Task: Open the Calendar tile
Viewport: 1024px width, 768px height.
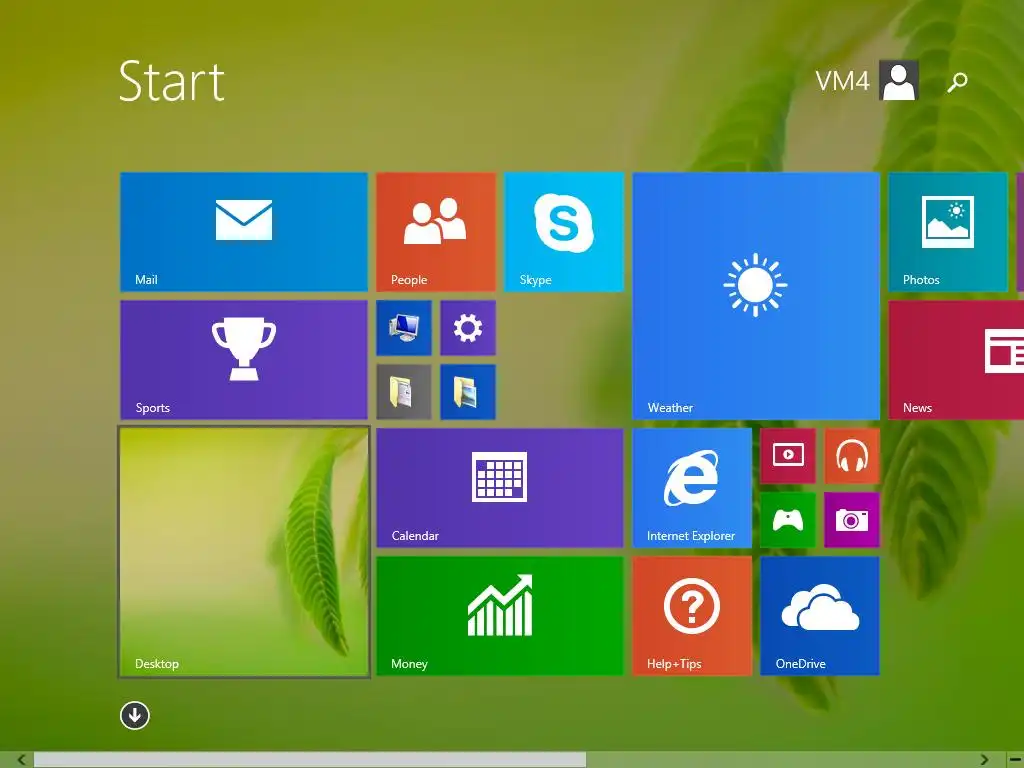Action: [500, 488]
